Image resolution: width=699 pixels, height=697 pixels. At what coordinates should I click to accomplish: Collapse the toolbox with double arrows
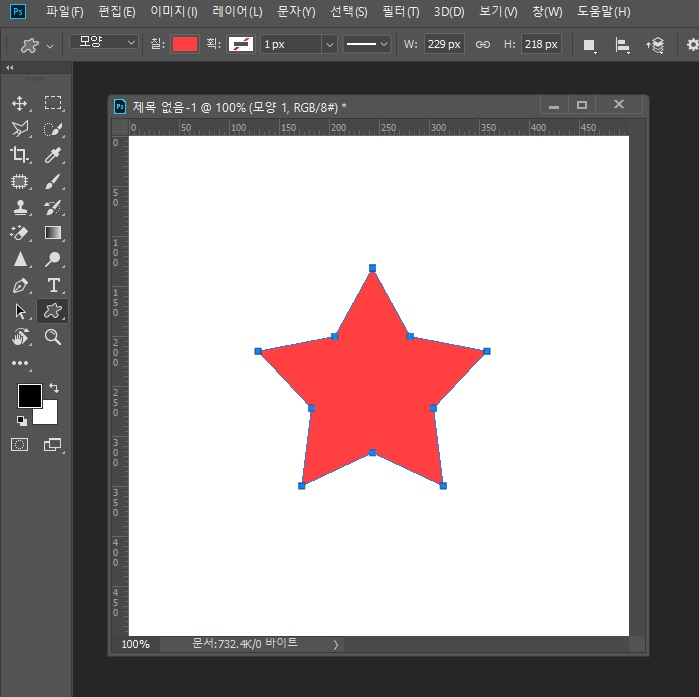coord(10,68)
